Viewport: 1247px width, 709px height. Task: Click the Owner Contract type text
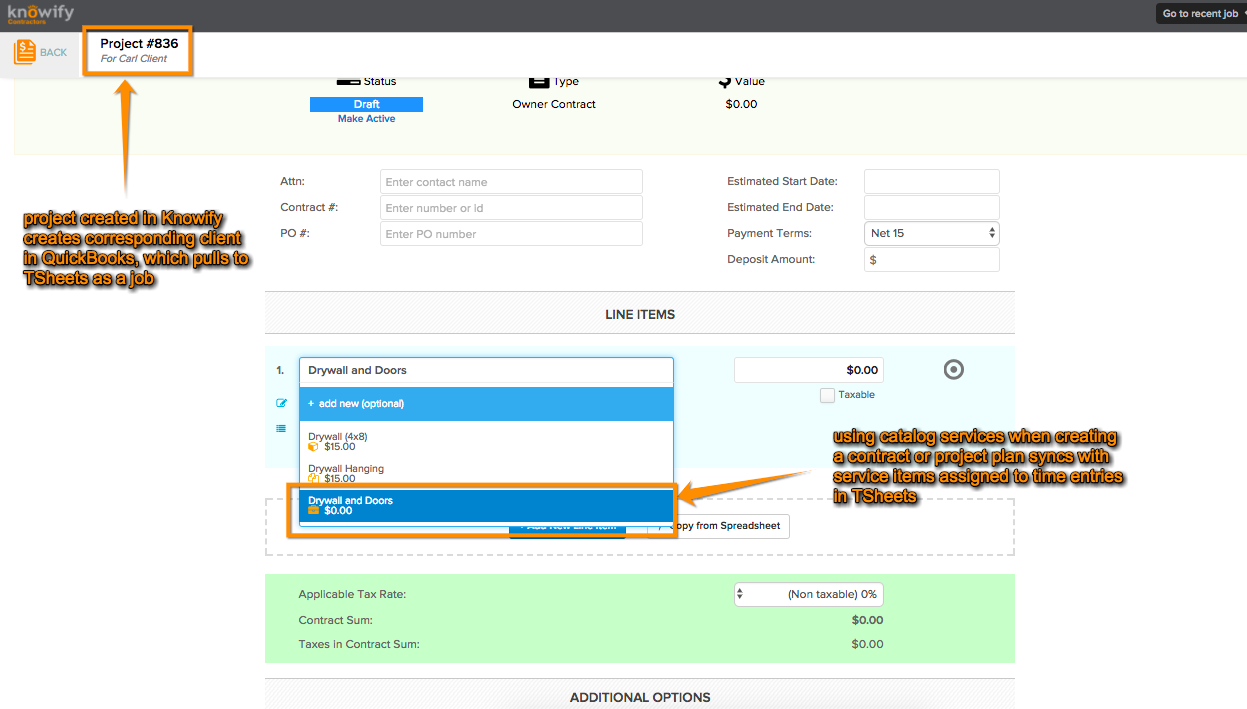[x=554, y=104]
